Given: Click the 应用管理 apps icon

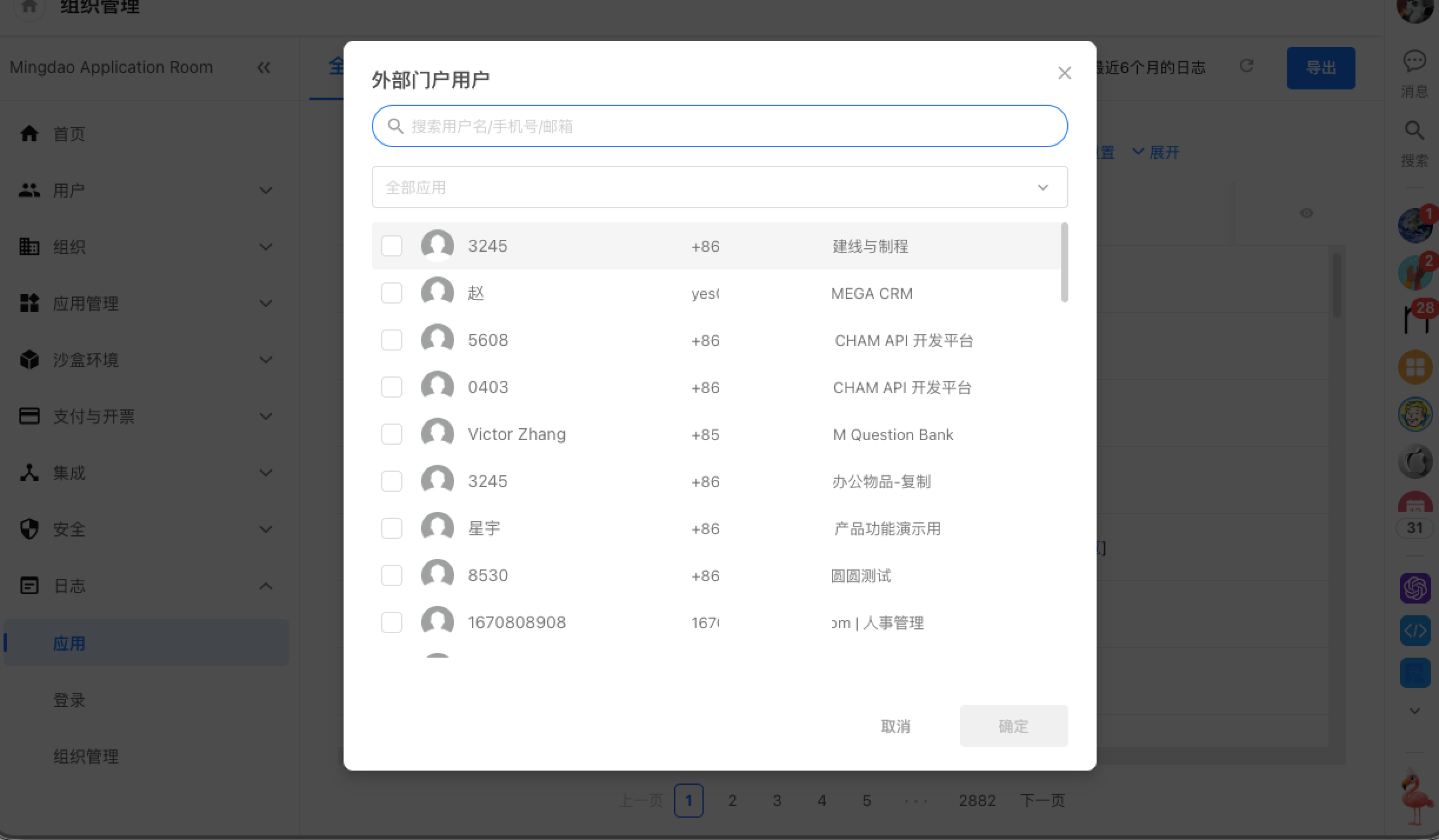Looking at the screenshot, I should point(29,303).
